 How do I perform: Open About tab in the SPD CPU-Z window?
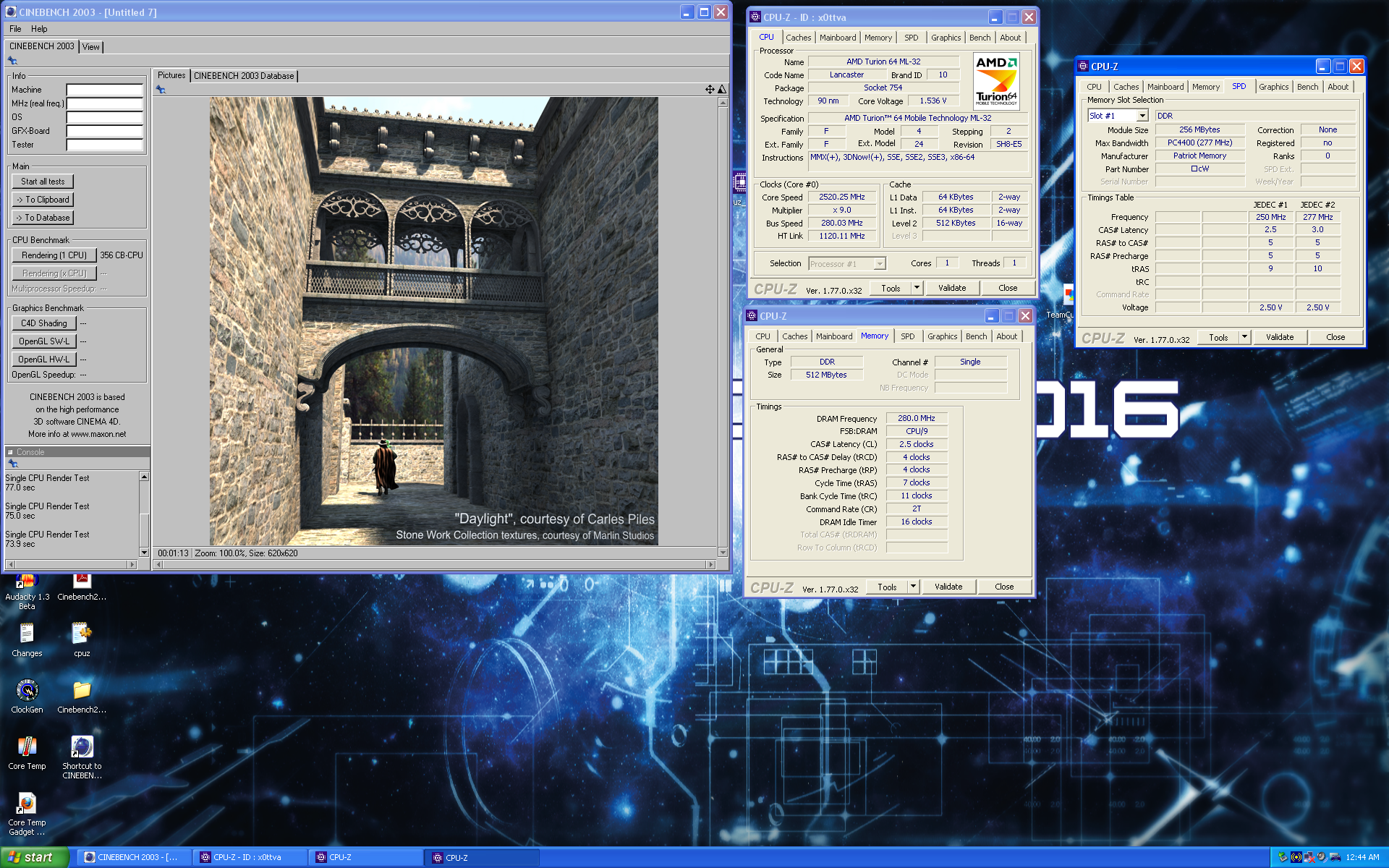(1338, 87)
